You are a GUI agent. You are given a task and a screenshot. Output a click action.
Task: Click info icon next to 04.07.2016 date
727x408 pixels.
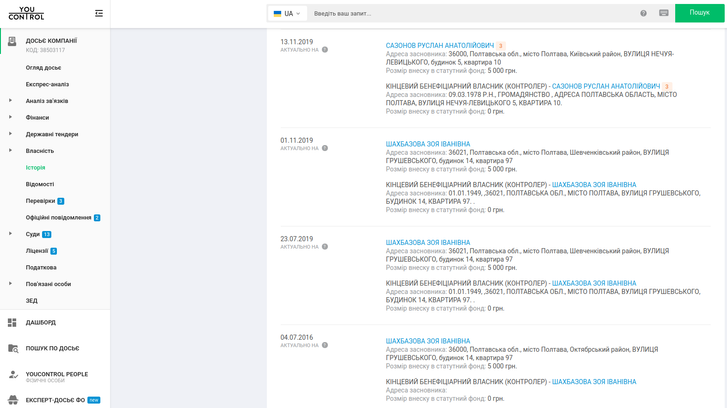[325, 345]
